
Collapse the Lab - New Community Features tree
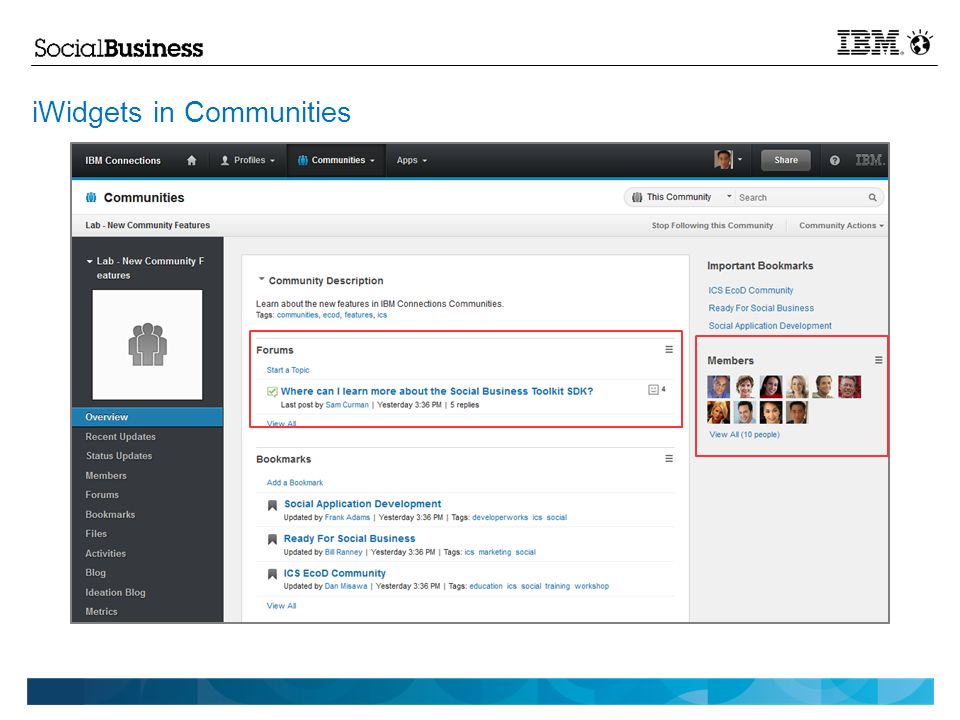pos(89,261)
